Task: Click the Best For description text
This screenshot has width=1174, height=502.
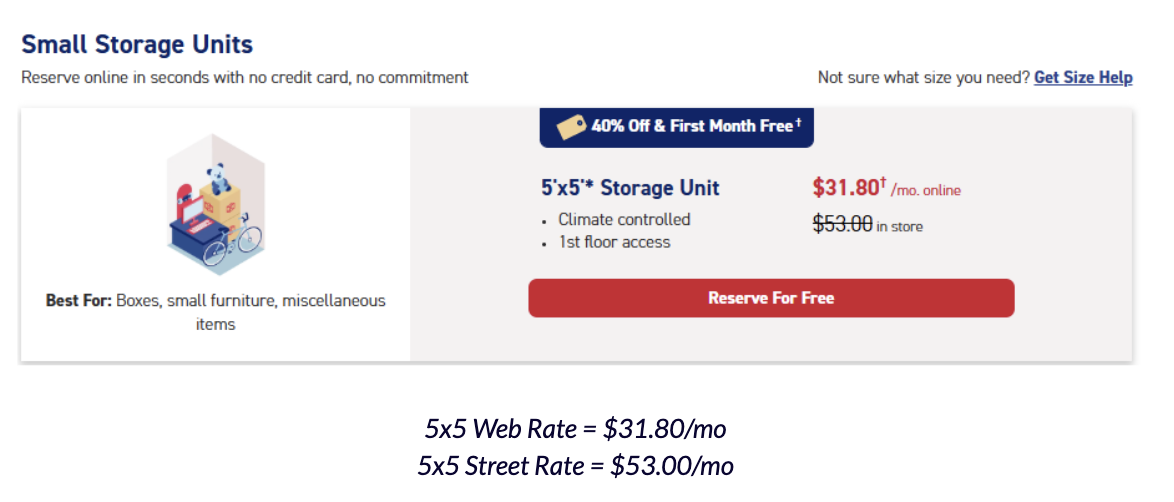Action: (215, 312)
